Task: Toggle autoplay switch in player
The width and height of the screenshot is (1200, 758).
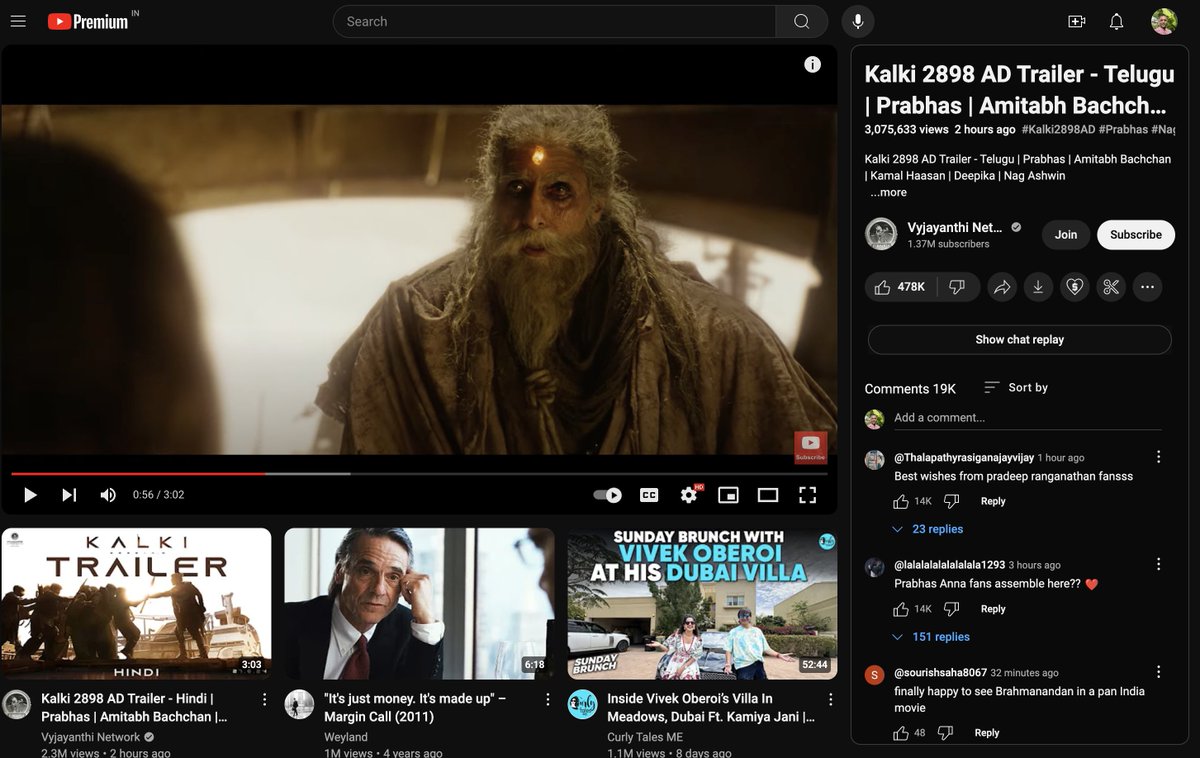Action: pos(607,494)
